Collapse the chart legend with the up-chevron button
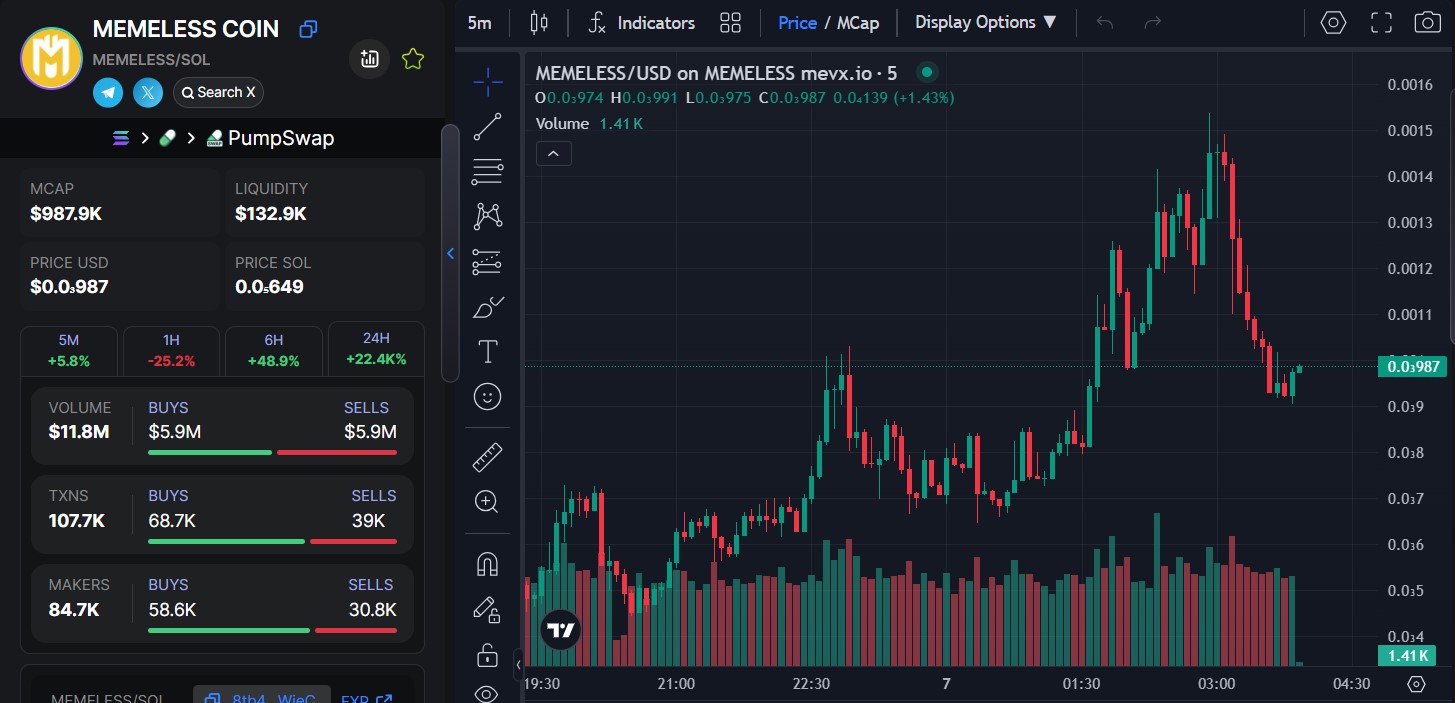Image resolution: width=1455 pixels, height=703 pixels. (553, 154)
